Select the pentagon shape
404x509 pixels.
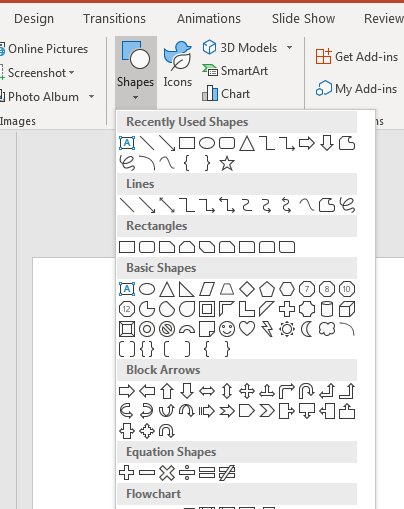267,289
